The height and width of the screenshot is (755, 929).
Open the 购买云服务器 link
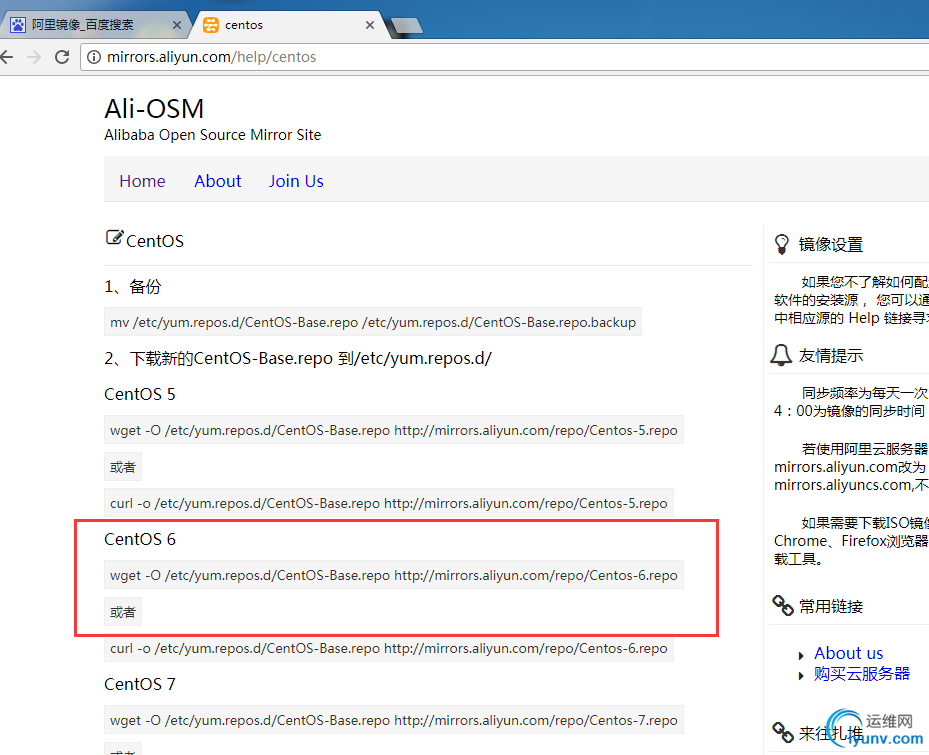(x=861, y=674)
